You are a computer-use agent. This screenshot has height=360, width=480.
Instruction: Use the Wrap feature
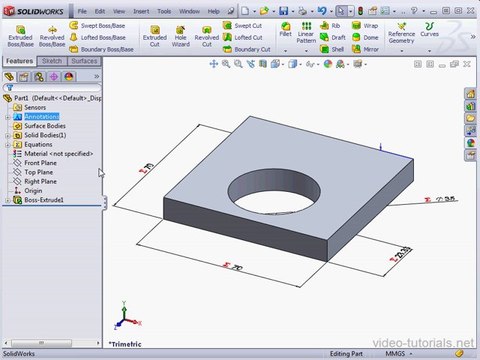(365, 26)
